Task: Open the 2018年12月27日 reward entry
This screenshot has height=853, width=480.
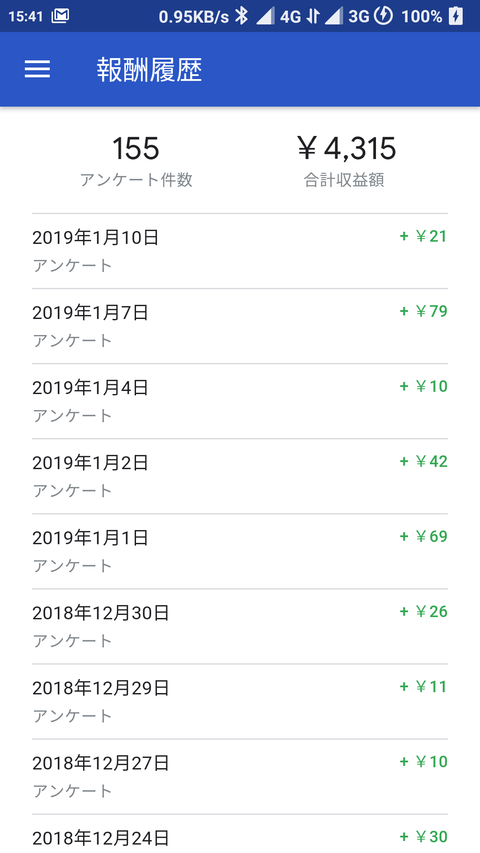Action: pyautogui.click(x=240, y=776)
